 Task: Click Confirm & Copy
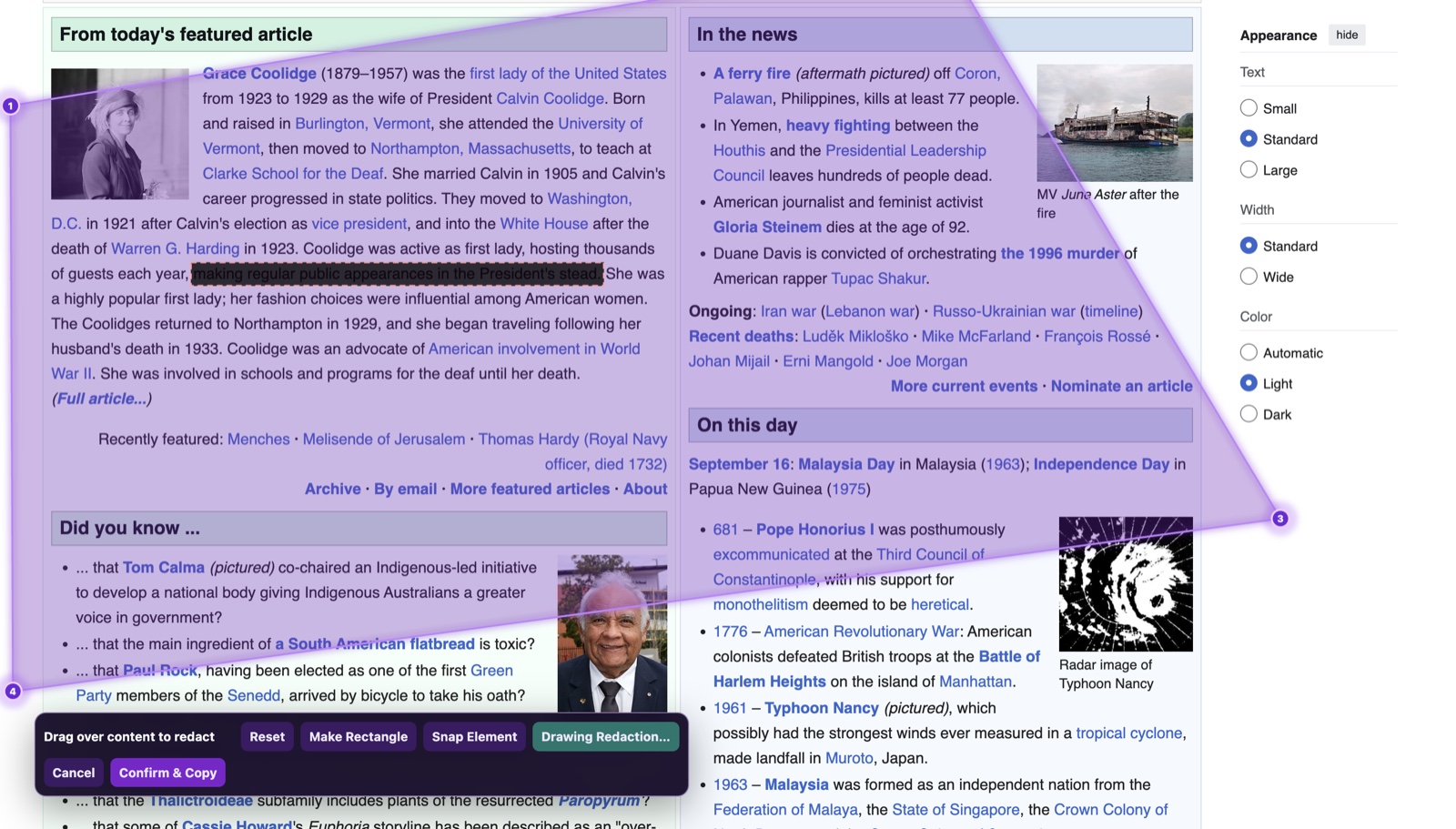click(168, 773)
